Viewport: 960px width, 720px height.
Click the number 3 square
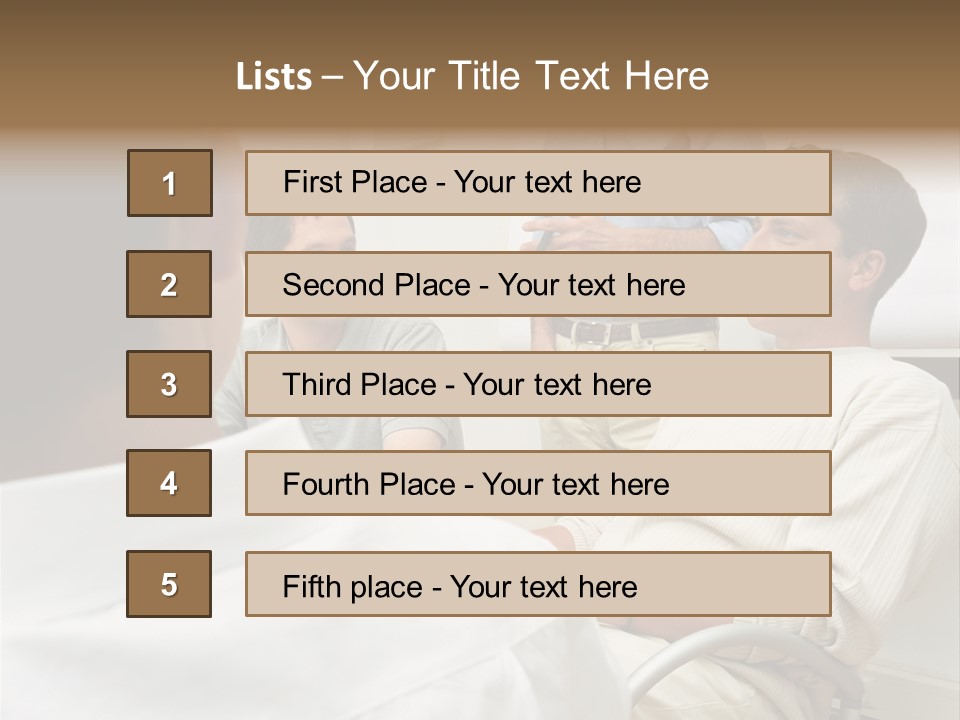pyautogui.click(x=169, y=384)
